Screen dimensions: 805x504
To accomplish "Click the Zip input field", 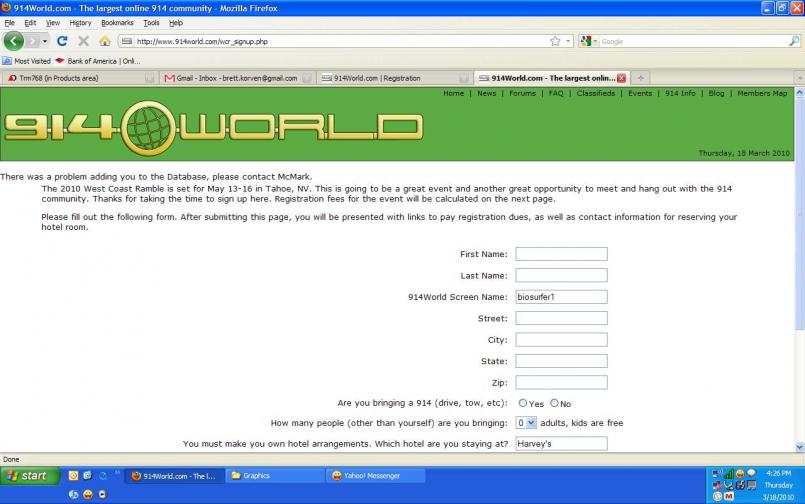I will (561, 382).
